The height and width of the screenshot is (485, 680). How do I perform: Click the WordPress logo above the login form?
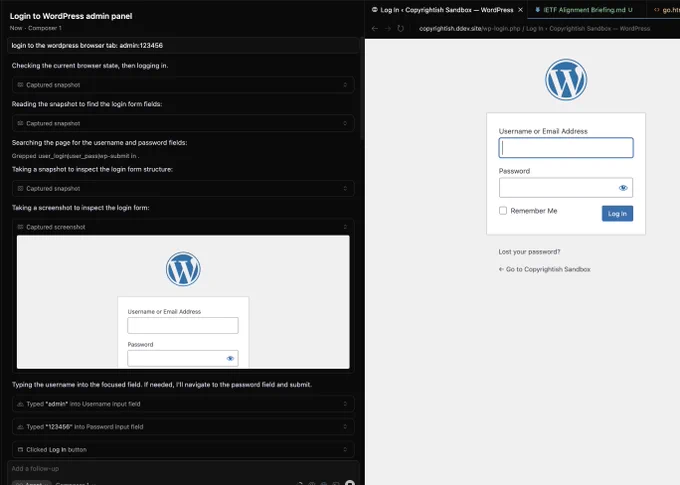click(x=566, y=80)
